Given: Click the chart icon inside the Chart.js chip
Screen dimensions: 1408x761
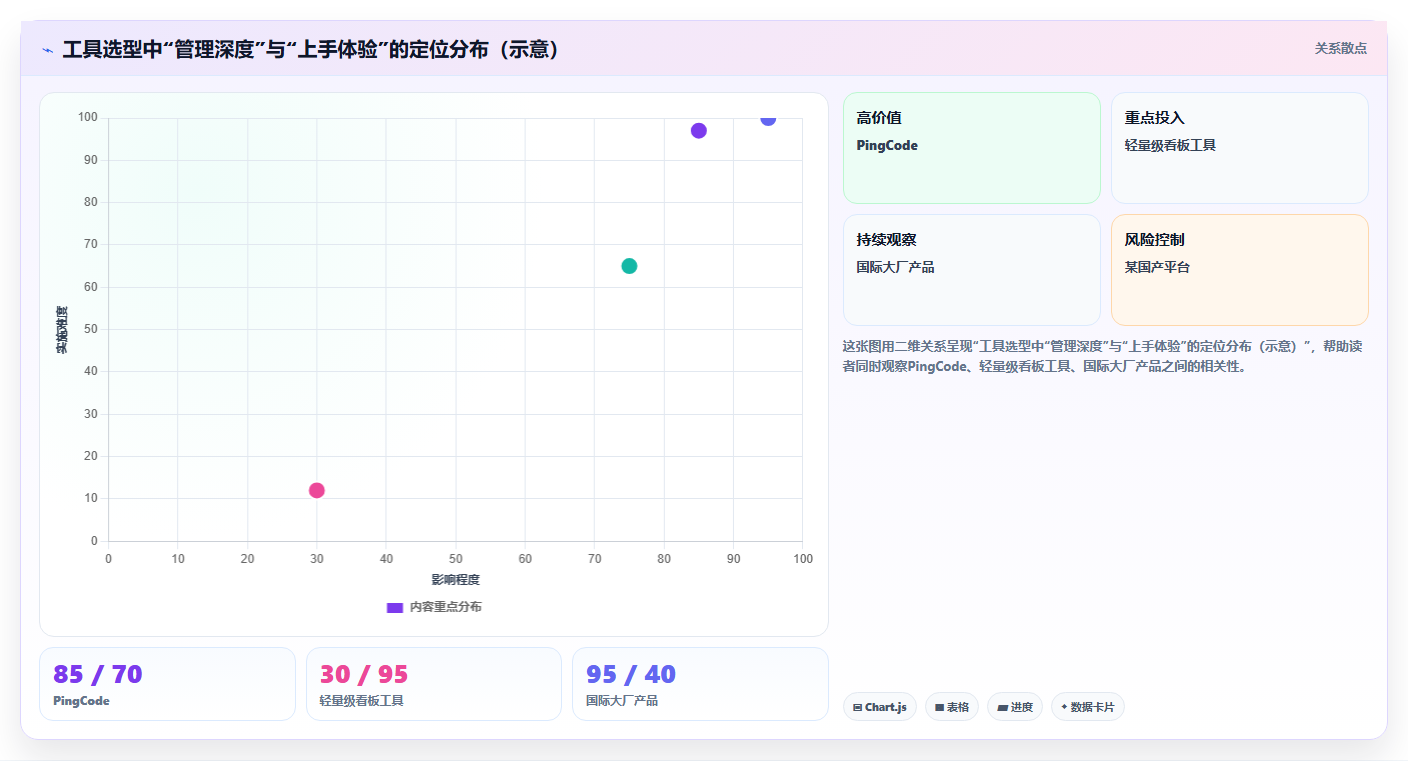Looking at the screenshot, I should pos(858,707).
